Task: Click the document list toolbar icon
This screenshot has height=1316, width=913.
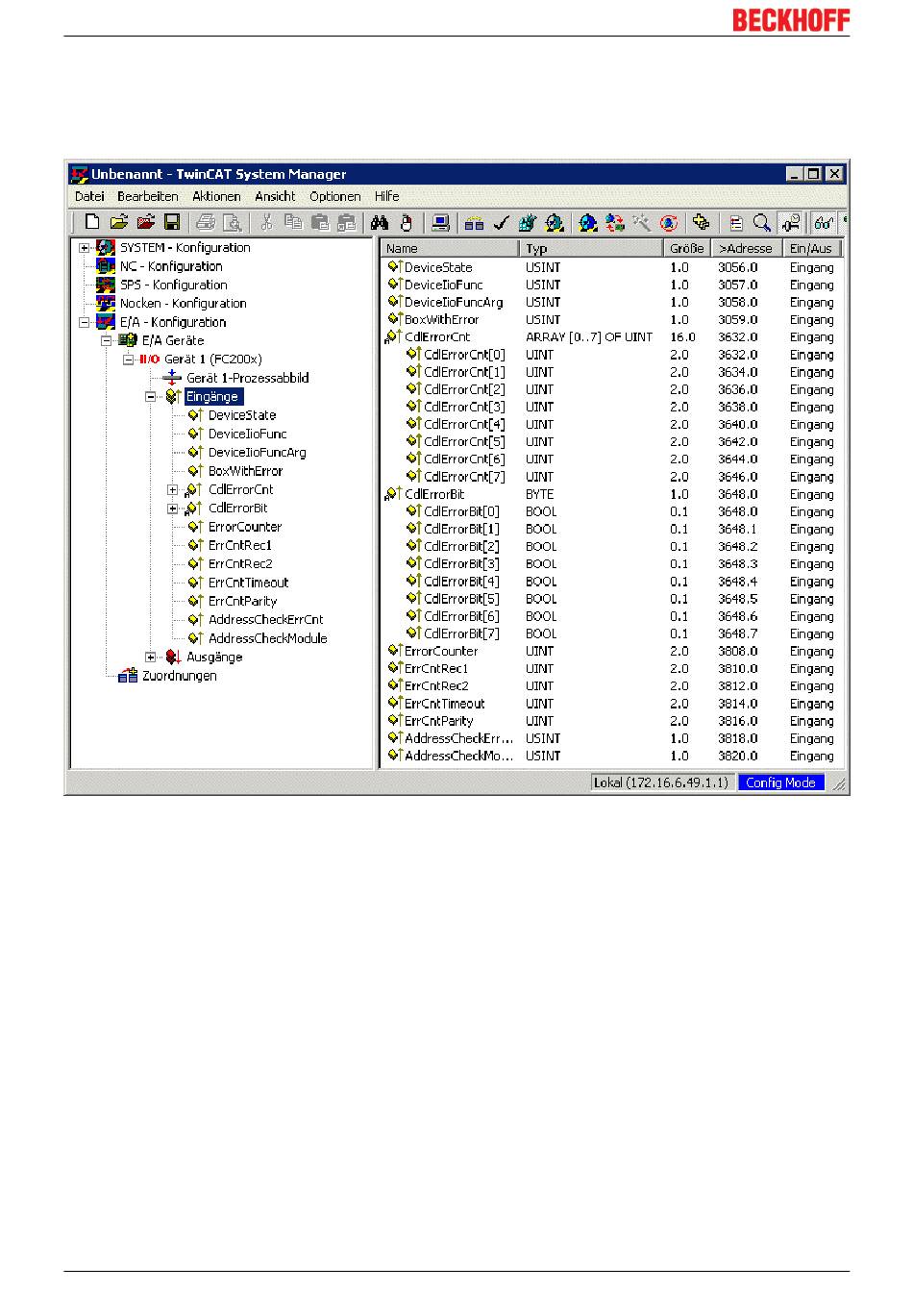Action: (736, 223)
